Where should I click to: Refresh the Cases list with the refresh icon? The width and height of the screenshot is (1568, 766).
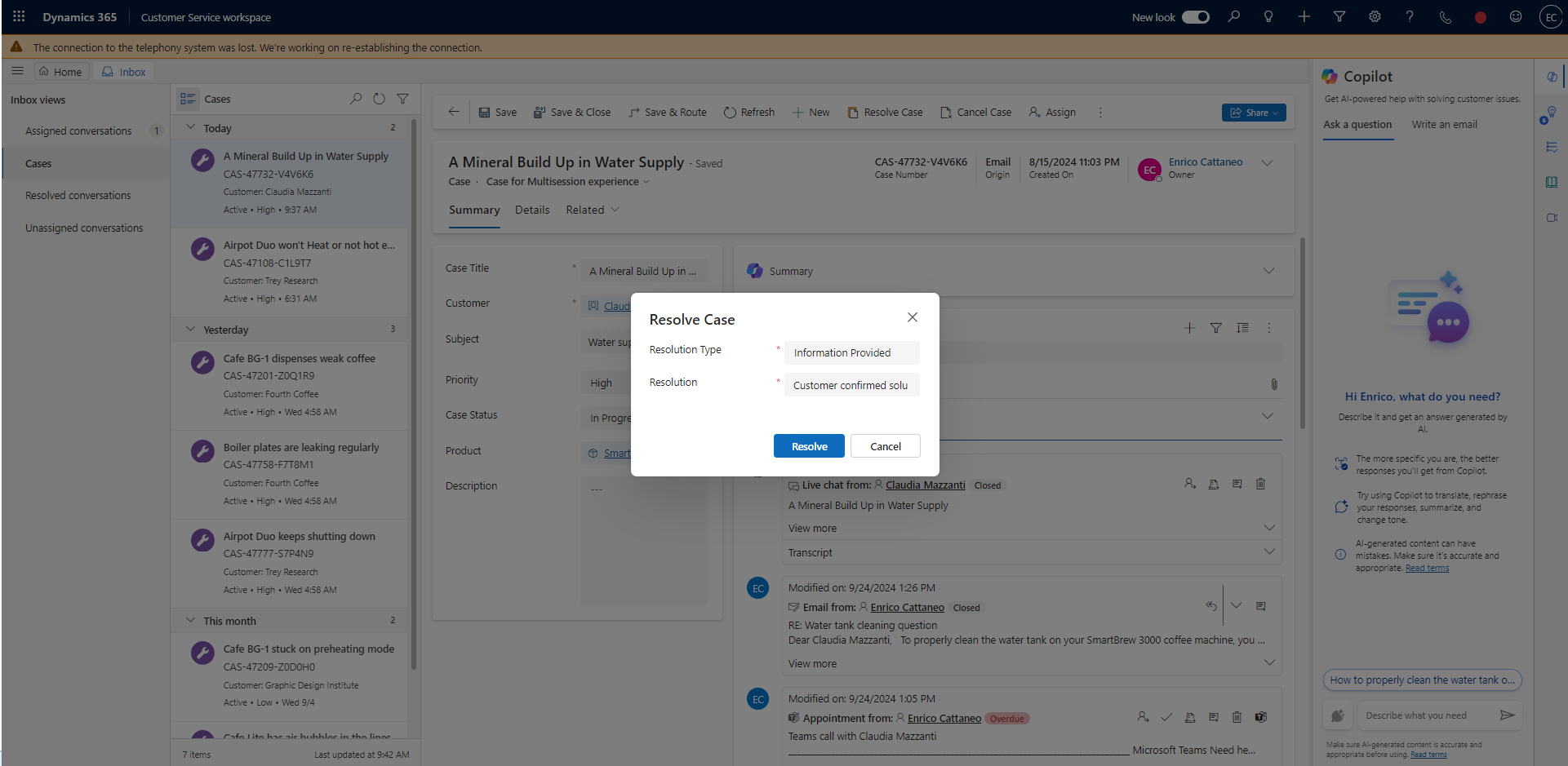(x=379, y=99)
